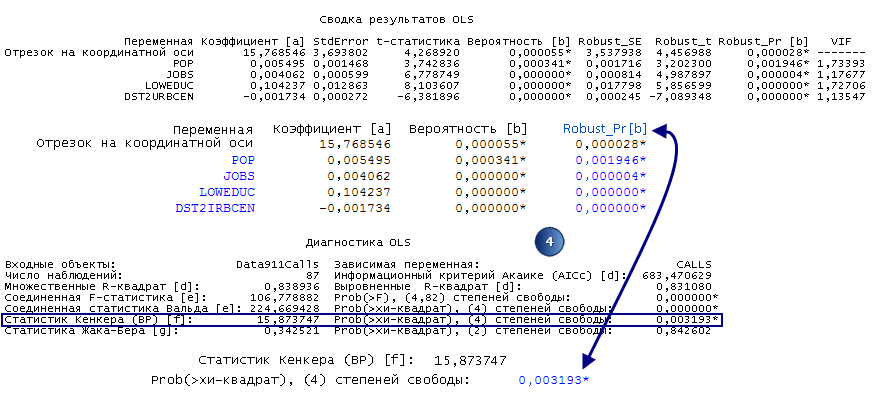
Task: Click Jarque-Bera probability "0,842602"
Action: [684, 330]
